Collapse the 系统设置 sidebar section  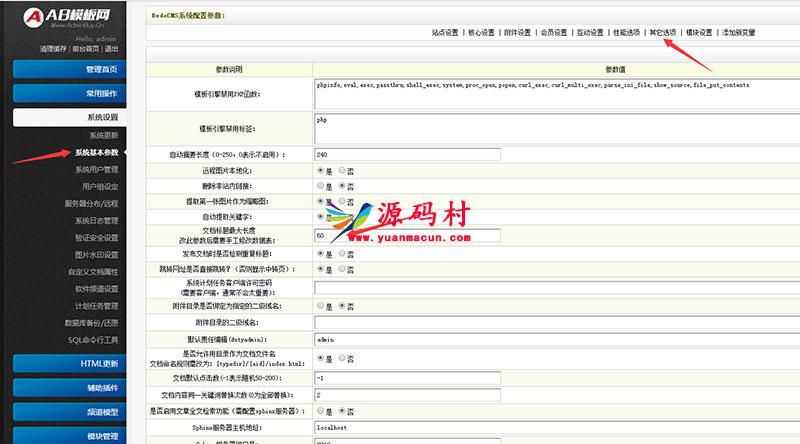69,117
